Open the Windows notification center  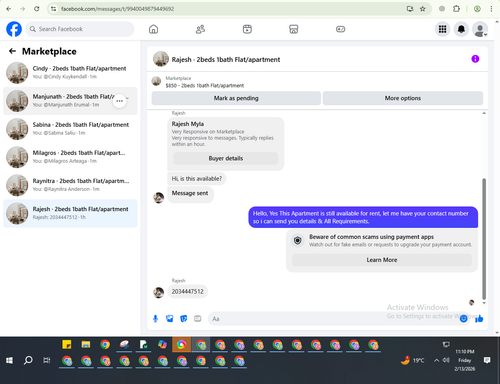click(x=487, y=360)
